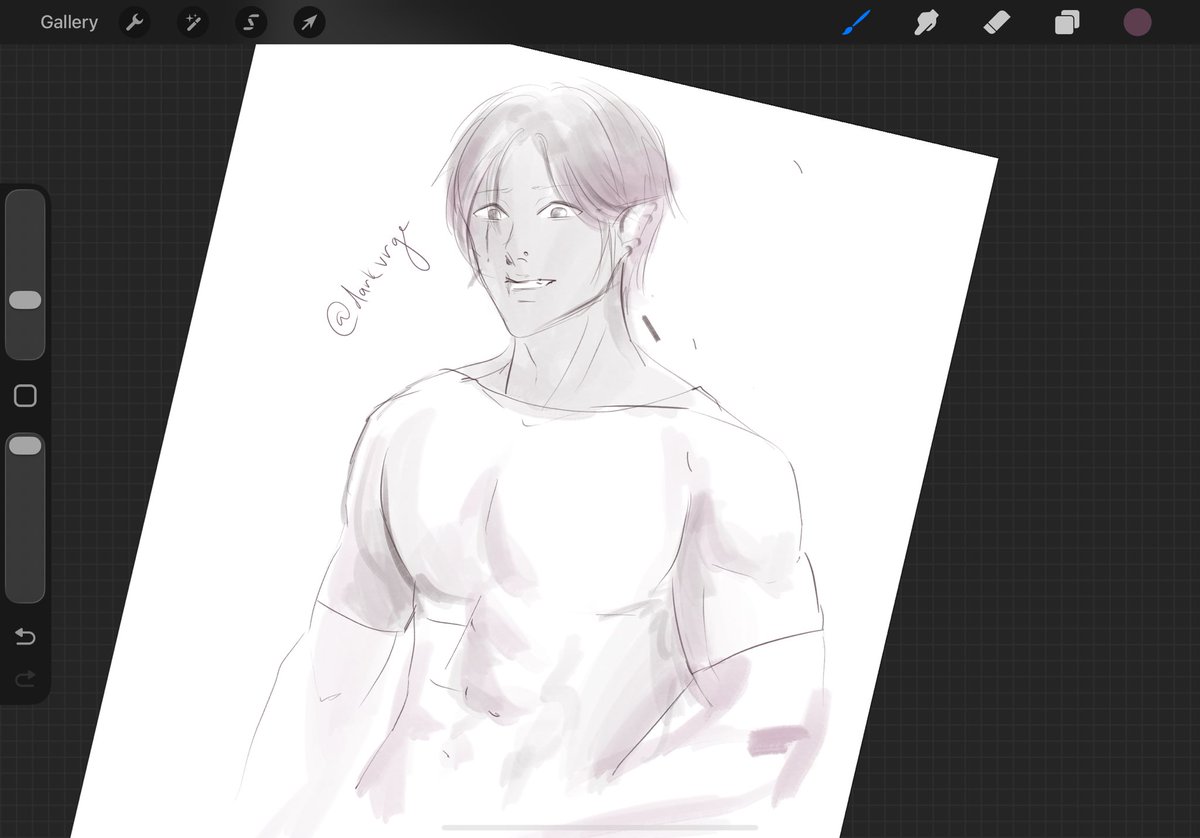Open the Adjustments magic wand menu
The width and height of the screenshot is (1200, 838).
tap(193, 22)
